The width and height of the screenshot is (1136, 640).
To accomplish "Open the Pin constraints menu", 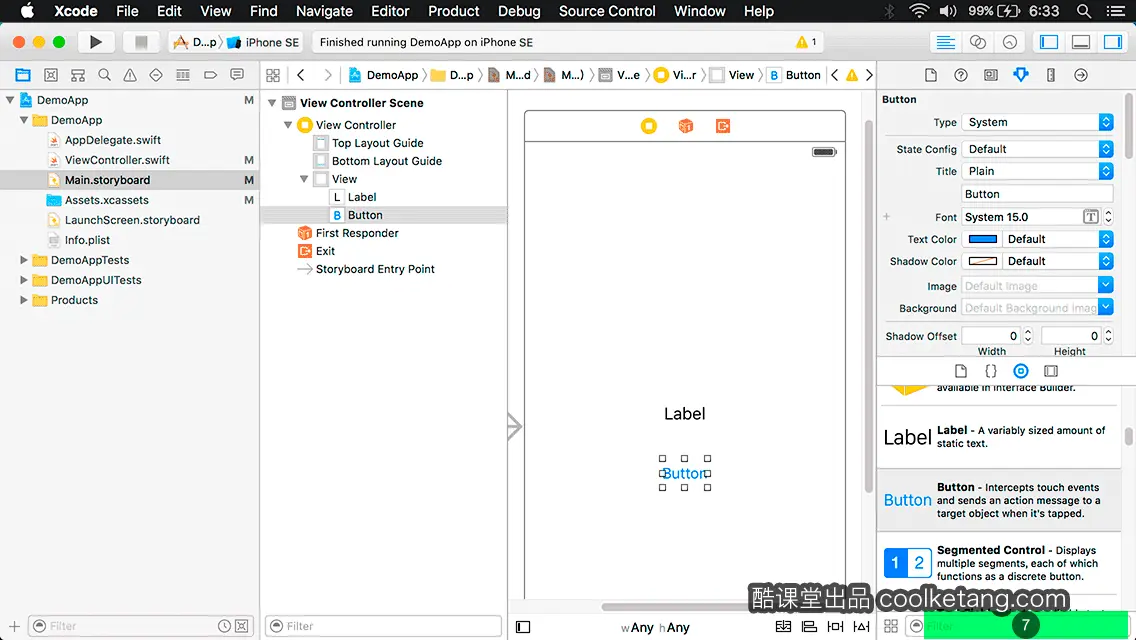I will 835,626.
